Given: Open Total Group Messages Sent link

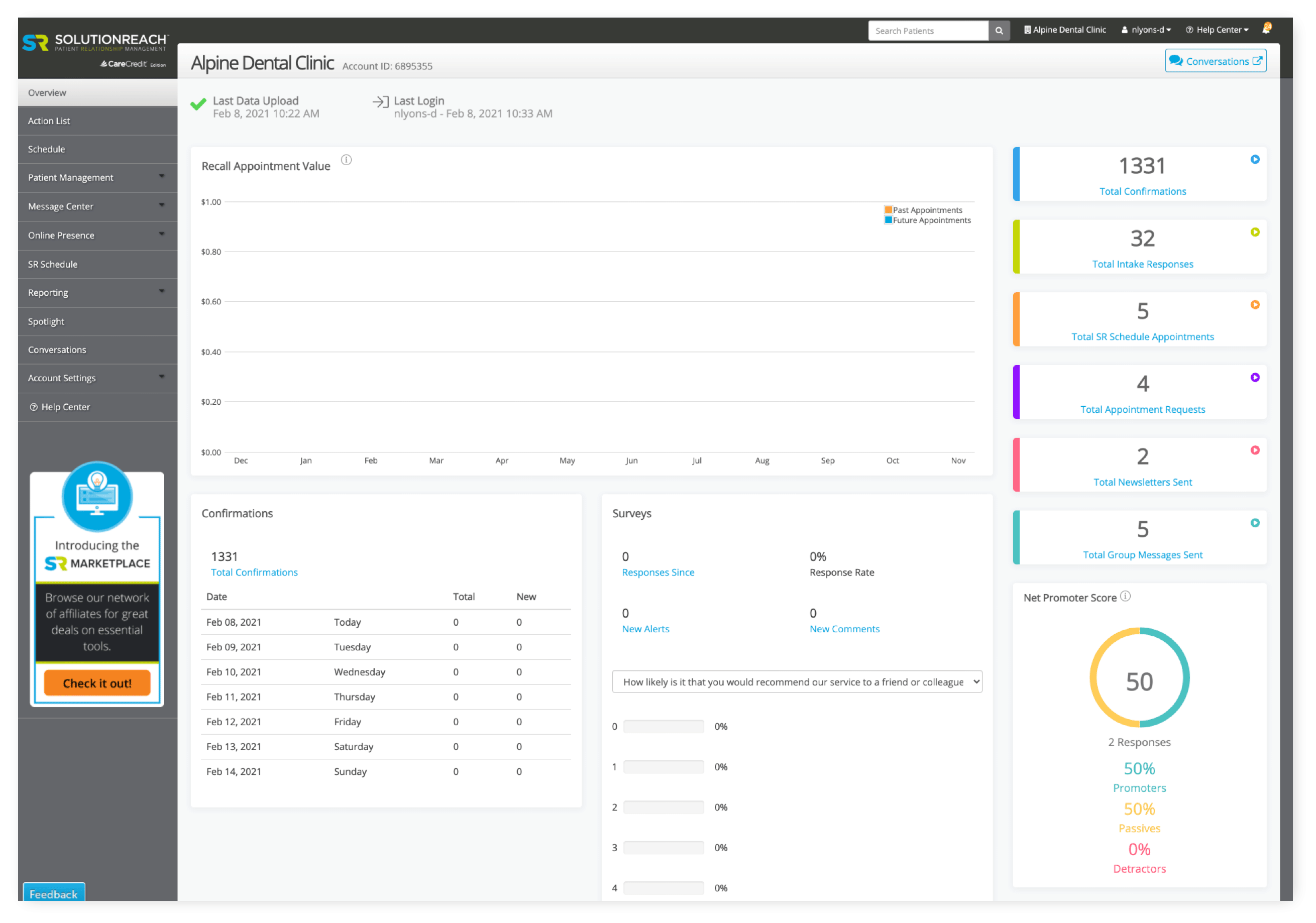Looking at the screenshot, I should (1142, 555).
